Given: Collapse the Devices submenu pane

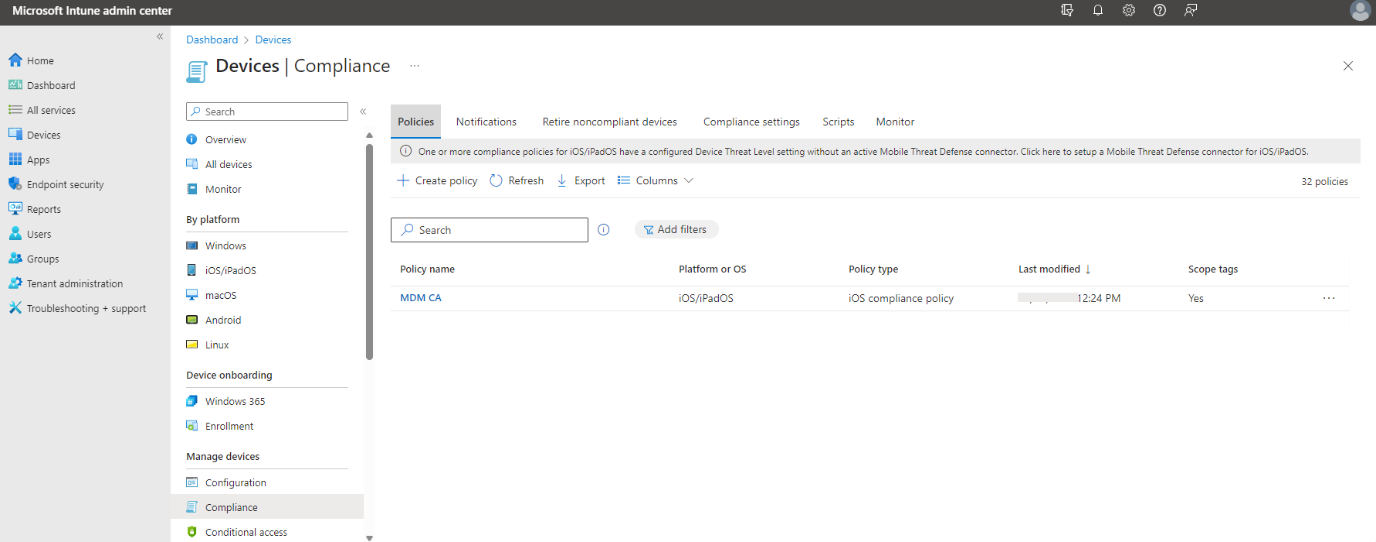Looking at the screenshot, I should coord(363,112).
